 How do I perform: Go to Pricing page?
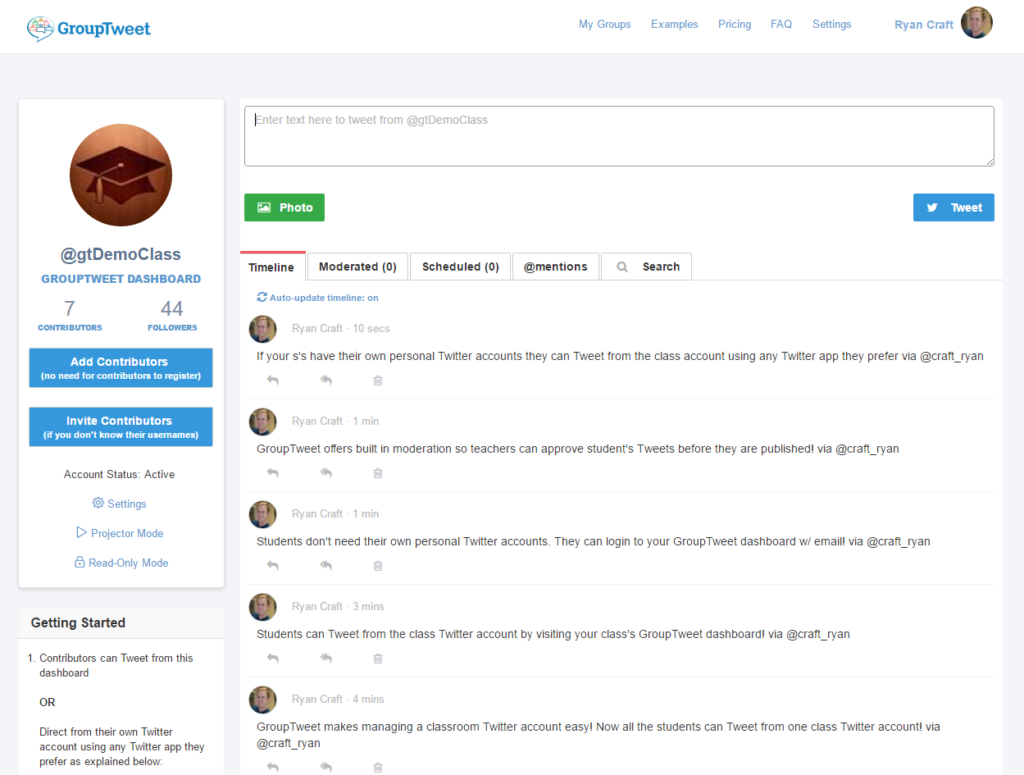(x=735, y=24)
